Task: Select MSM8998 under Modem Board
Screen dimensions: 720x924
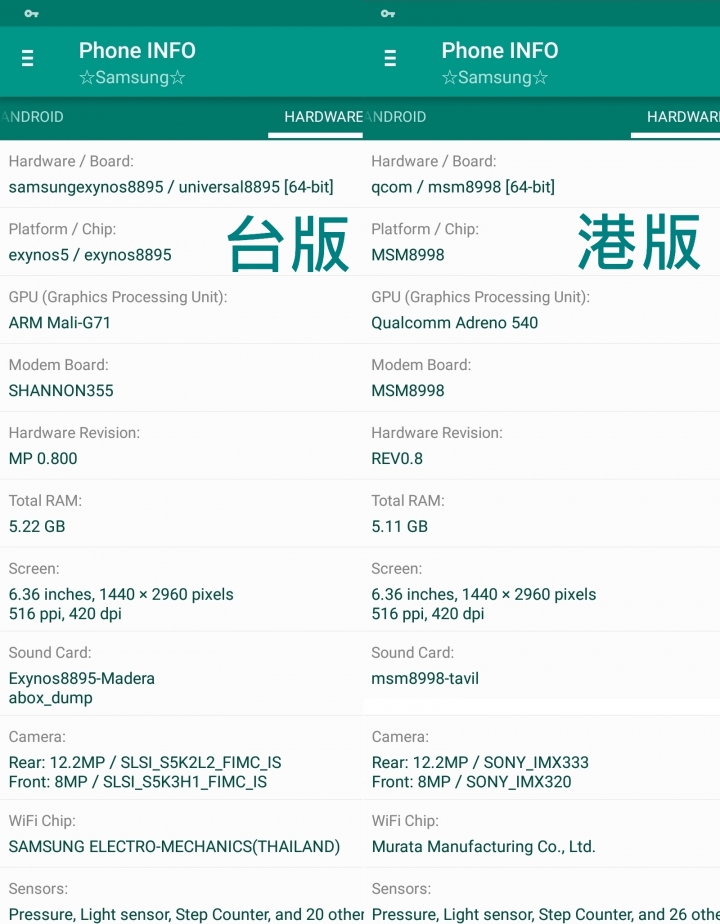Action: tap(408, 391)
